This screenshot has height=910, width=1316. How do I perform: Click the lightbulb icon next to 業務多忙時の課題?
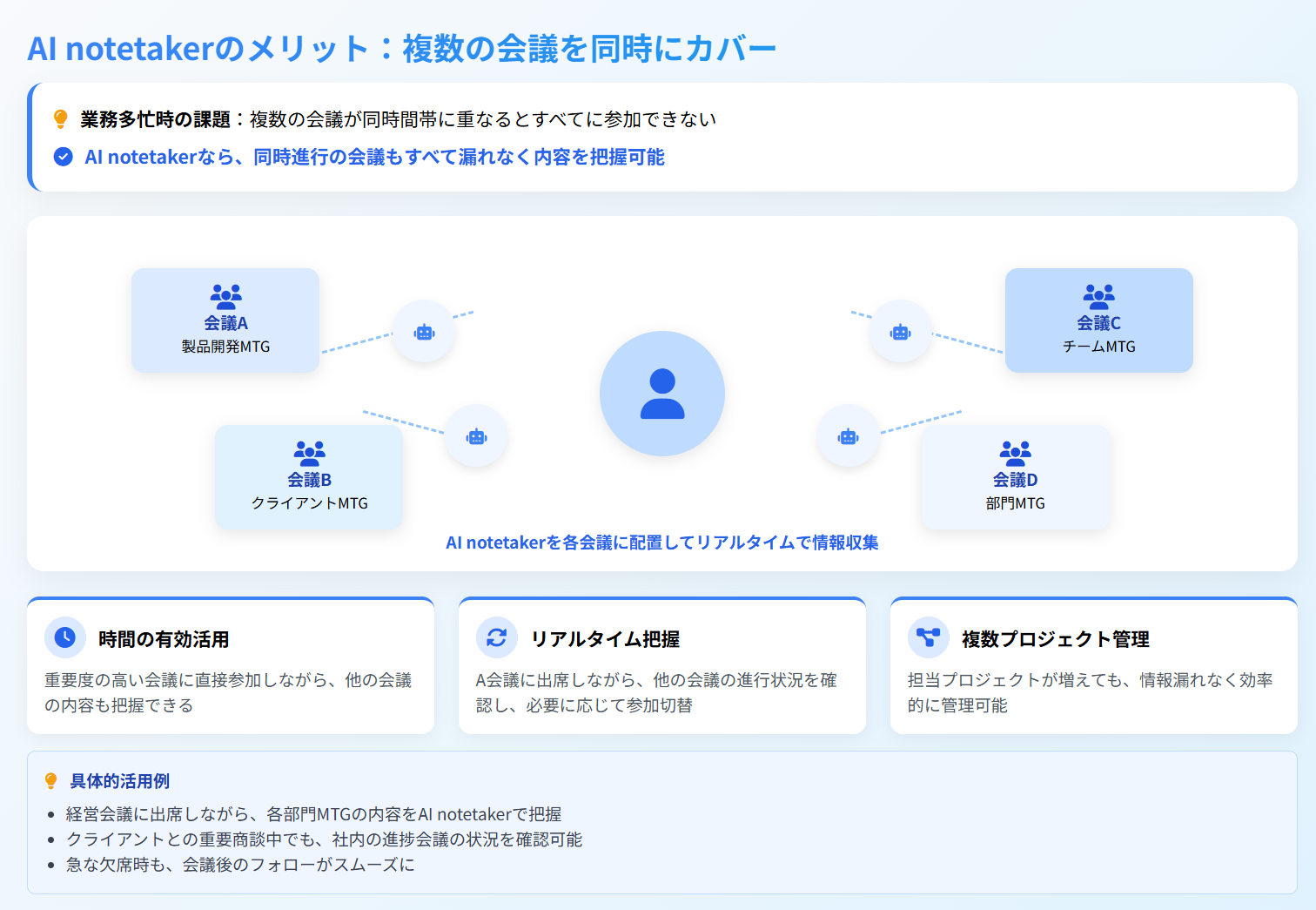click(x=61, y=119)
